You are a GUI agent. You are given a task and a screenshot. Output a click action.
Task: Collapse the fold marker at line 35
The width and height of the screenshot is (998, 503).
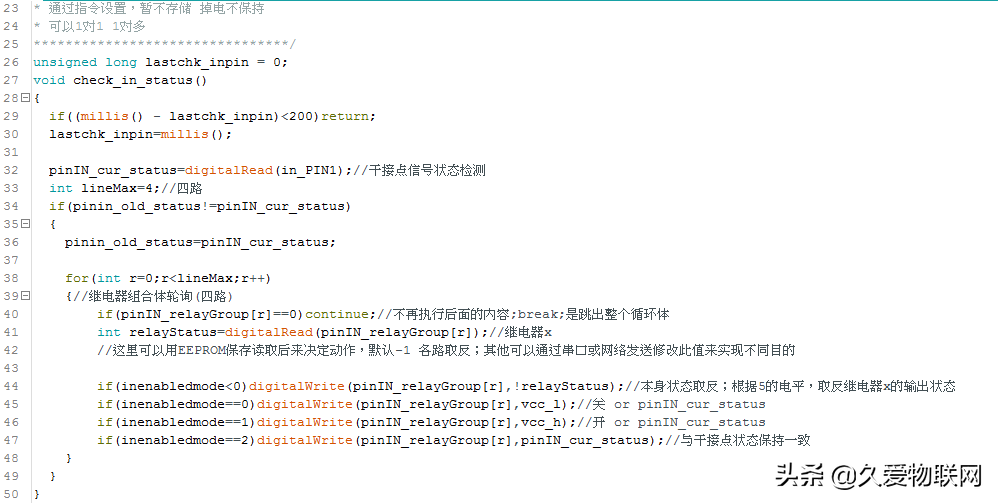25,223
